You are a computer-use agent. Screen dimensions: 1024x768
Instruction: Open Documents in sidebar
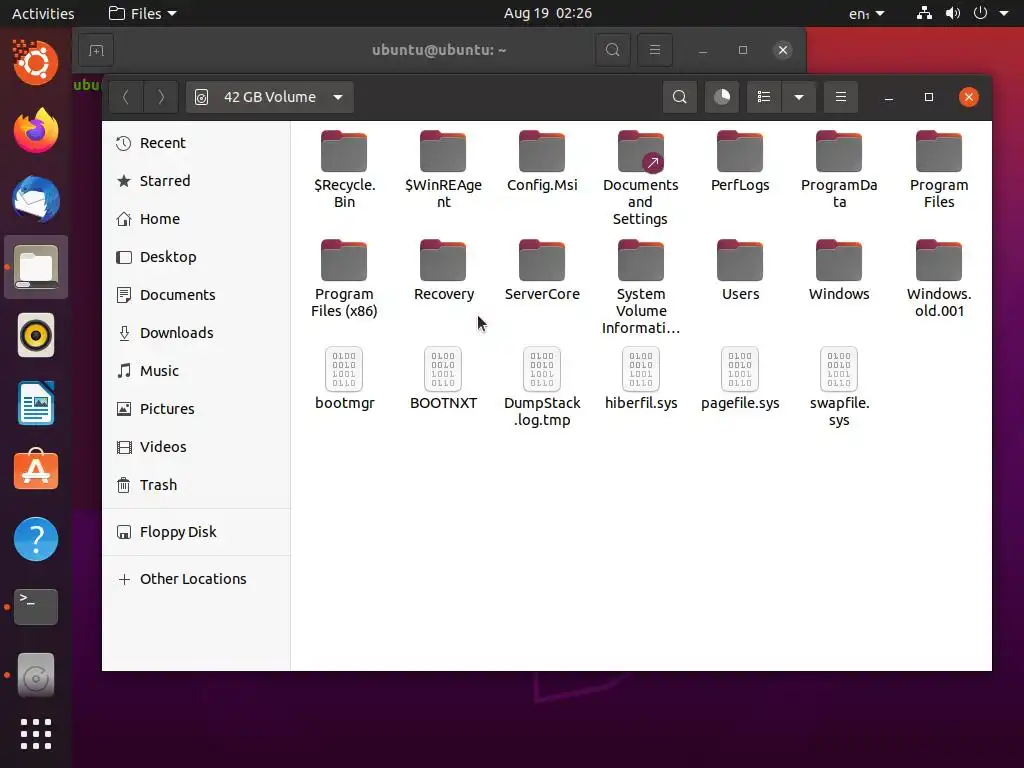coord(196,295)
